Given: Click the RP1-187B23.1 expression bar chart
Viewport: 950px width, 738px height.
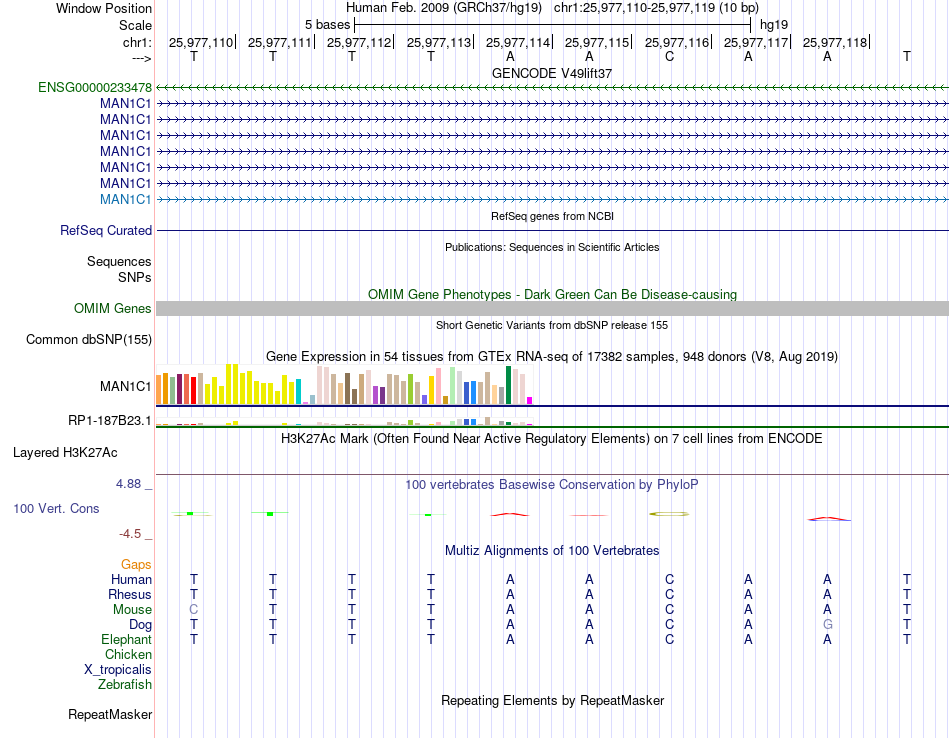Looking at the screenshot, I should [344, 421].
